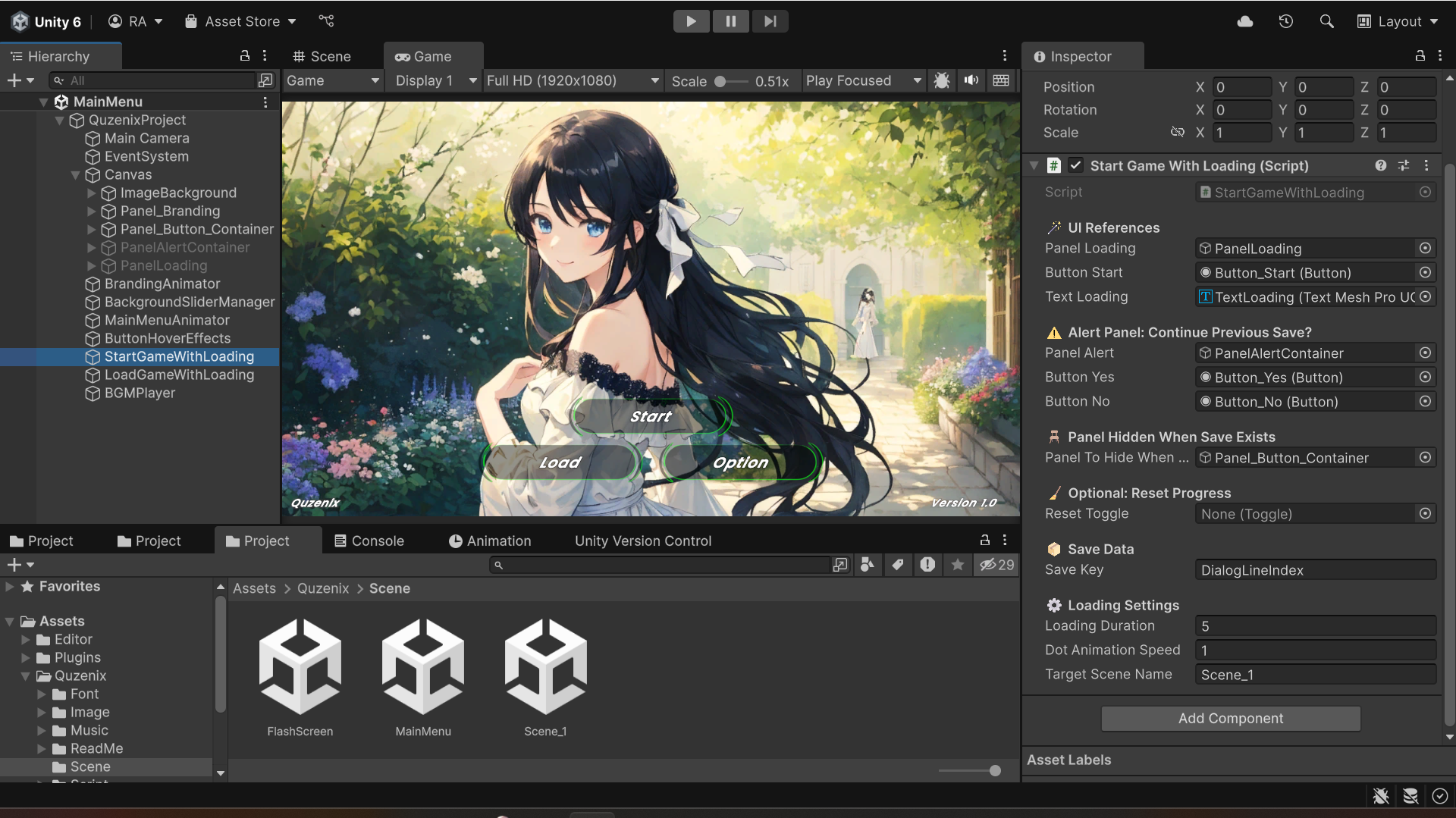Open Undo History clock icon
1456x818 pixels.
point(1285,21)
